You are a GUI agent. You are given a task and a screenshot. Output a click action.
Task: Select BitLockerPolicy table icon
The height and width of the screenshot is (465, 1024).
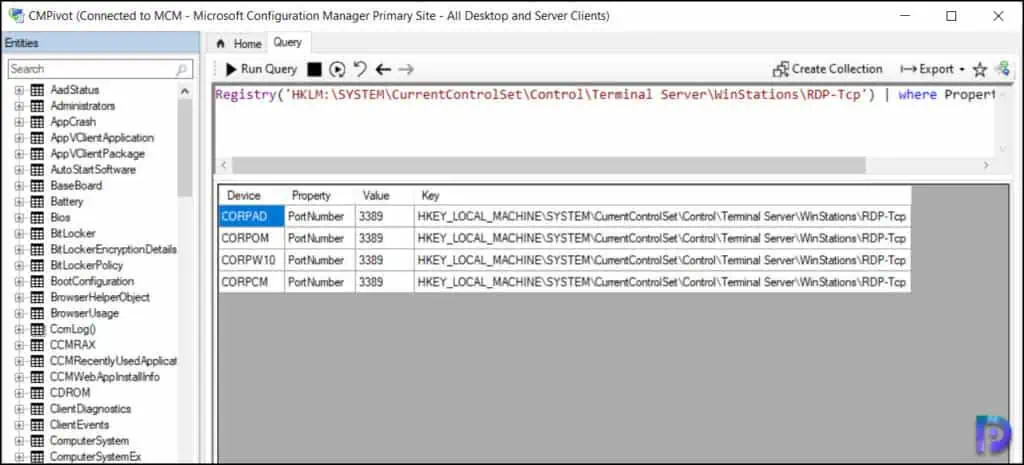coord(37,265)
